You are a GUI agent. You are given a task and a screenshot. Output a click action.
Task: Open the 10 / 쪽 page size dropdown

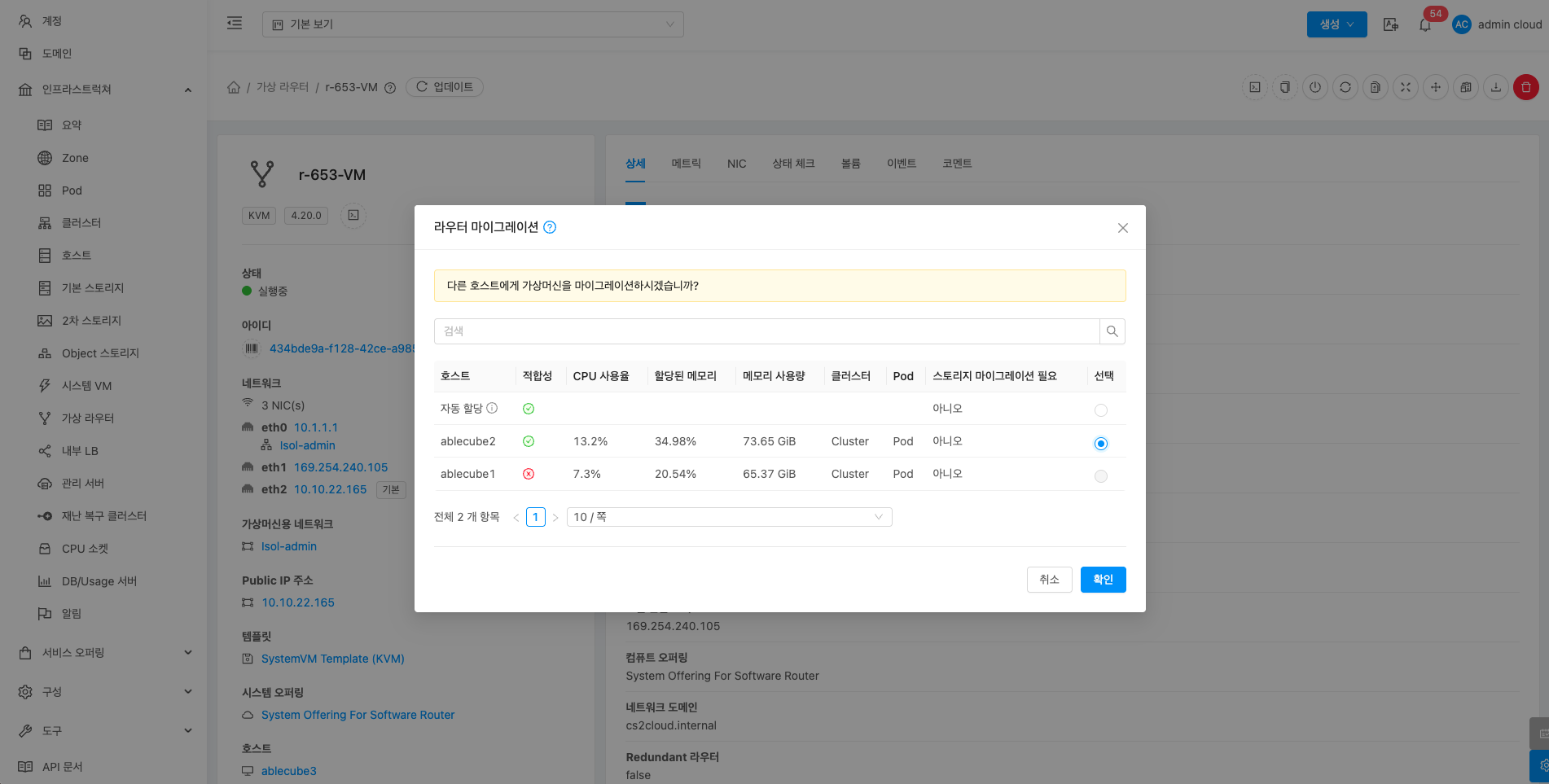click(729, 517)
